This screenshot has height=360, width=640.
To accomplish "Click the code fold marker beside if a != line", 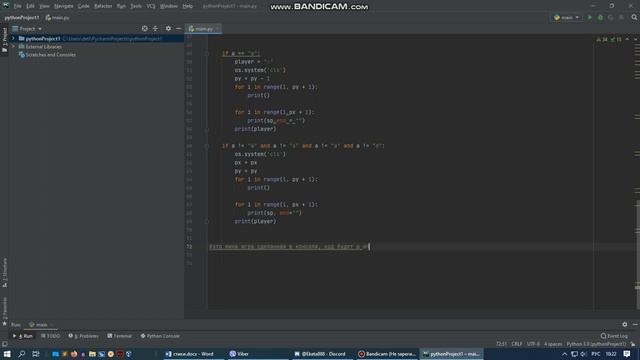I will (207, 146).
